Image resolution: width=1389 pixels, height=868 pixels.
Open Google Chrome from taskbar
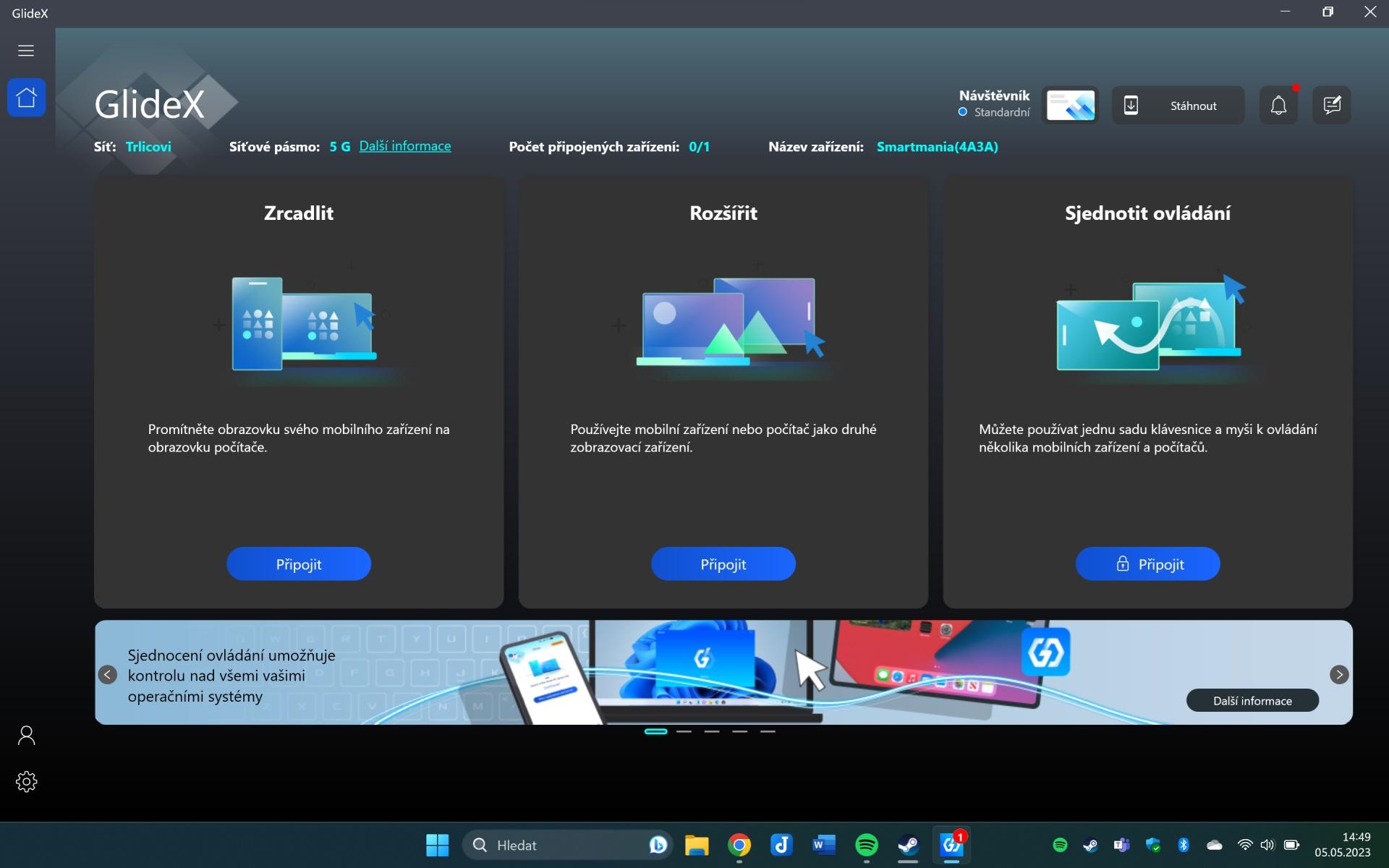click(739, 845)
